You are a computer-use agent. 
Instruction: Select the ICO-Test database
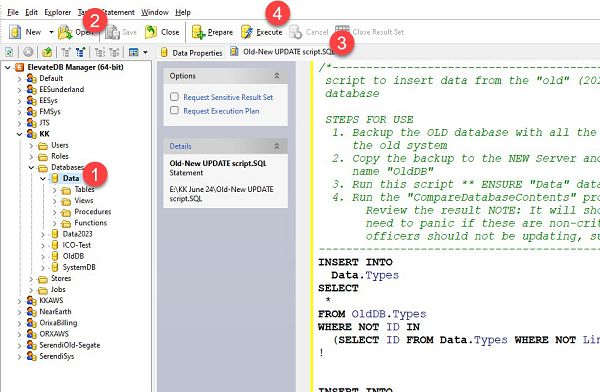coord(77,245)
